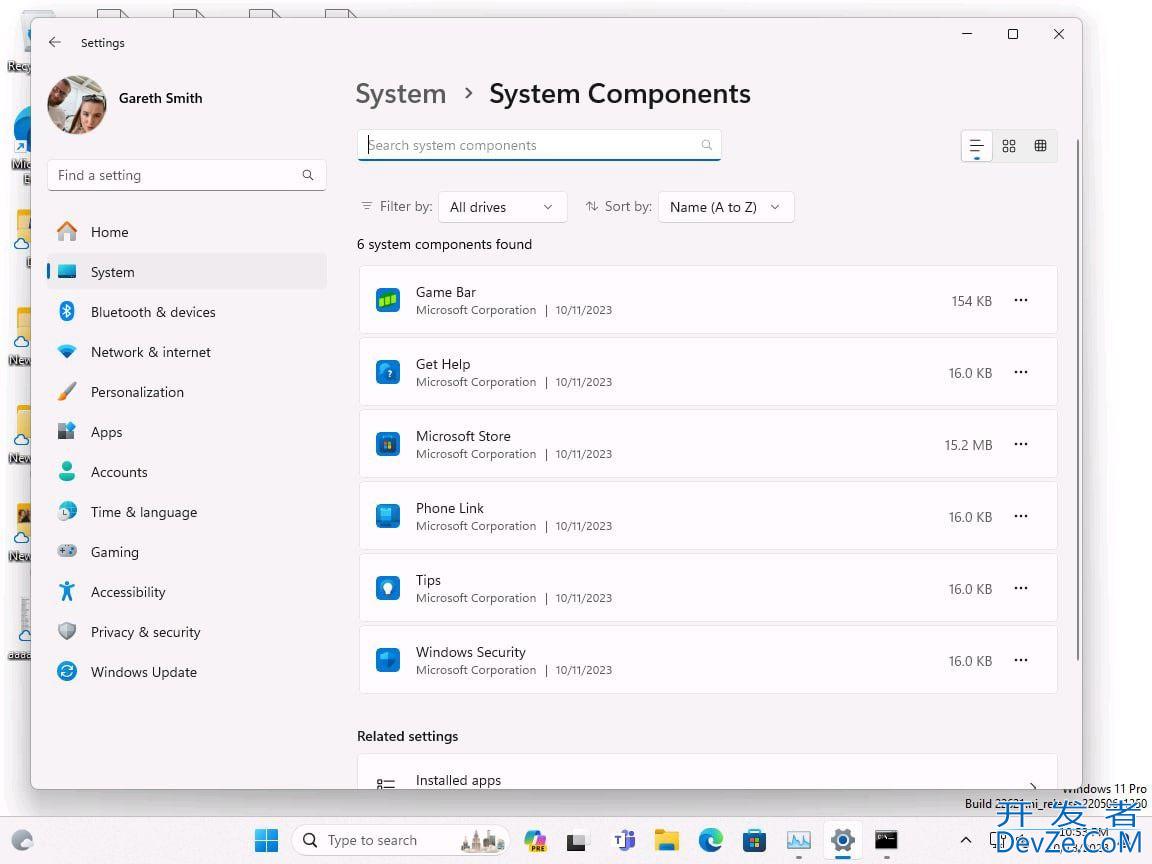This screenshot has width=1152, height=864.
Task: Expand the All drives filter dropdown
Action: tap(503, 207)
